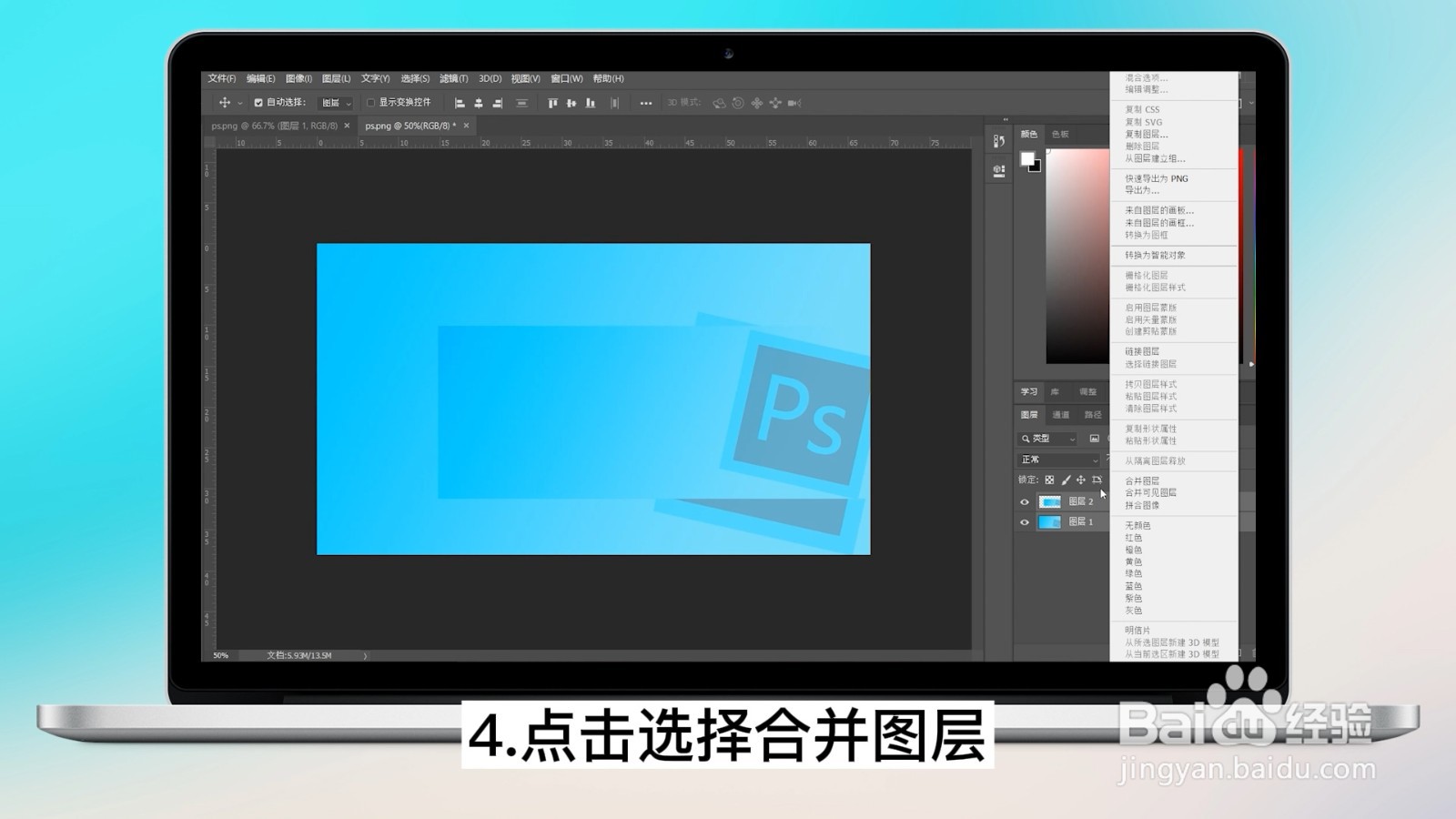Select the Move tool icon in options bar
Screen dimensions: 1456x819
pos(225,103)
